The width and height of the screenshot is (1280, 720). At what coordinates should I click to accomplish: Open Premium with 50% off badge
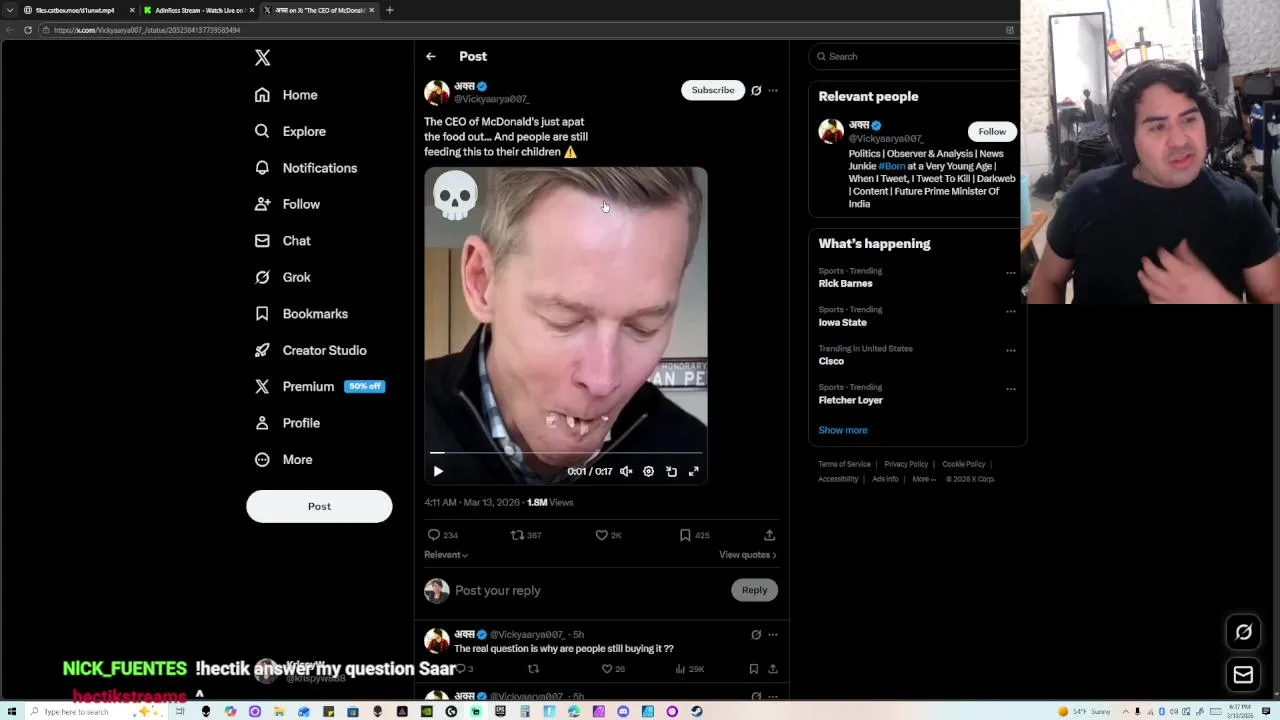(319, 386)
